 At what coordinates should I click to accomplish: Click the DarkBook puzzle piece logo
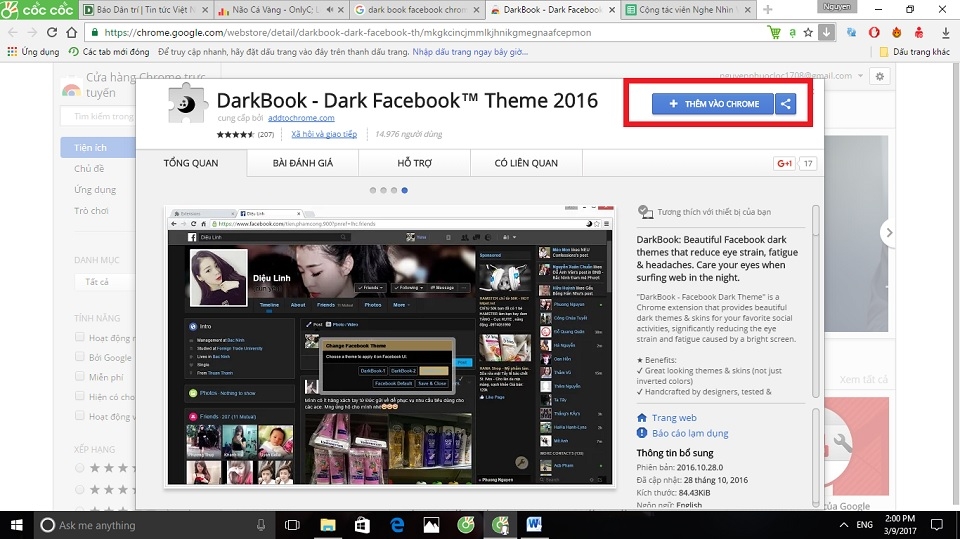pyautogui.click(x=186, y=104)
